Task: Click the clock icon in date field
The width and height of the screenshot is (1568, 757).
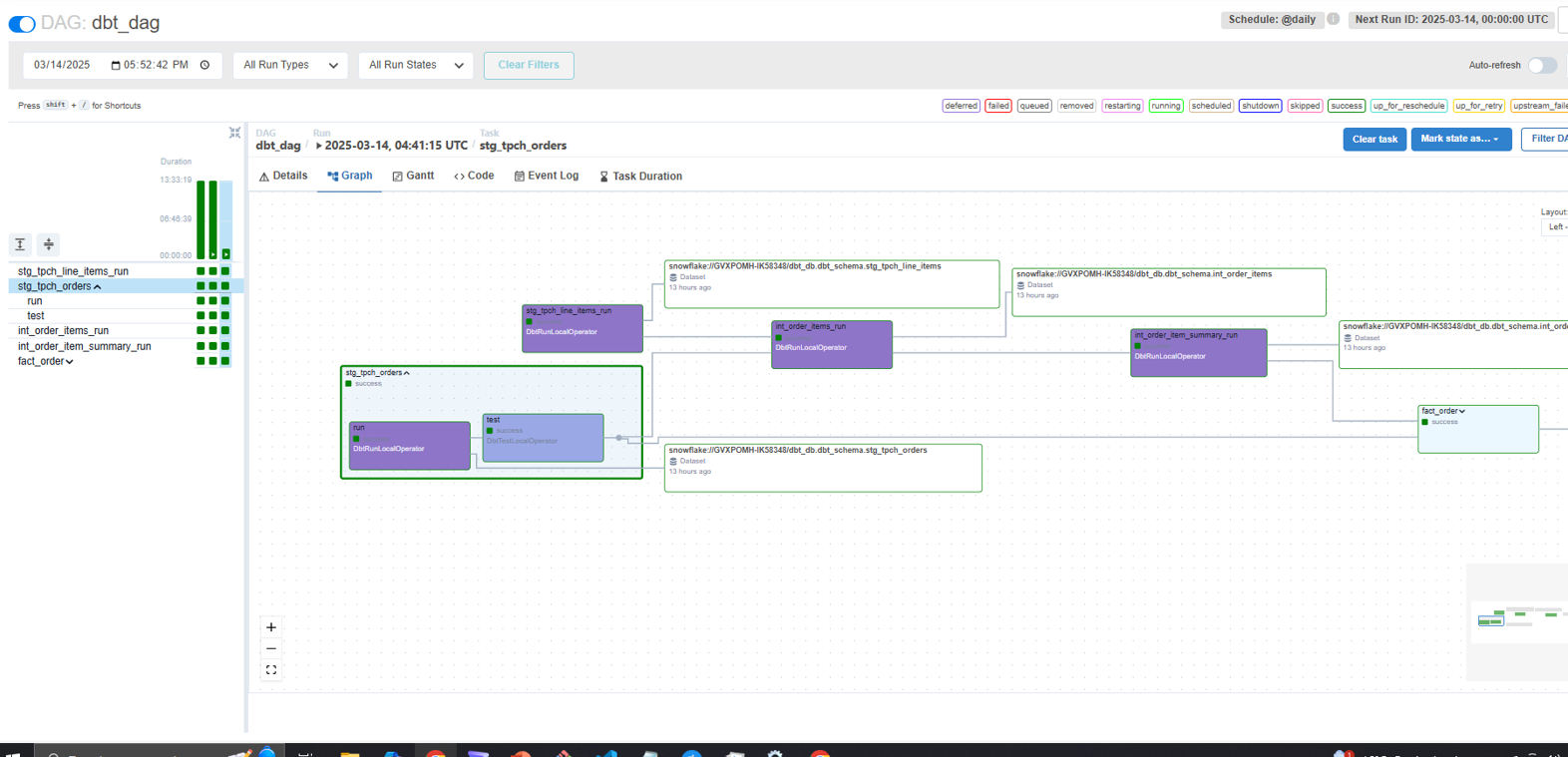Action: pyautogui.click(x=204, y=65)
